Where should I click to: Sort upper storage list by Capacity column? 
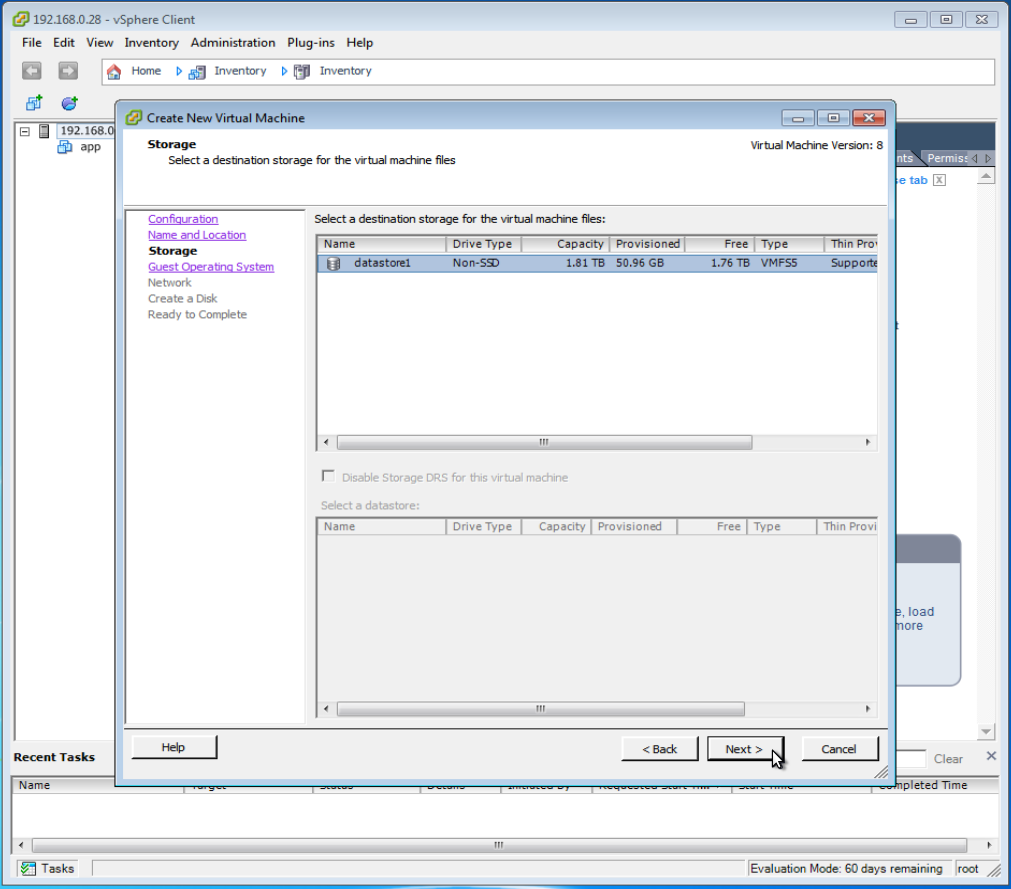pyautogui.click(x=565, y=244)
